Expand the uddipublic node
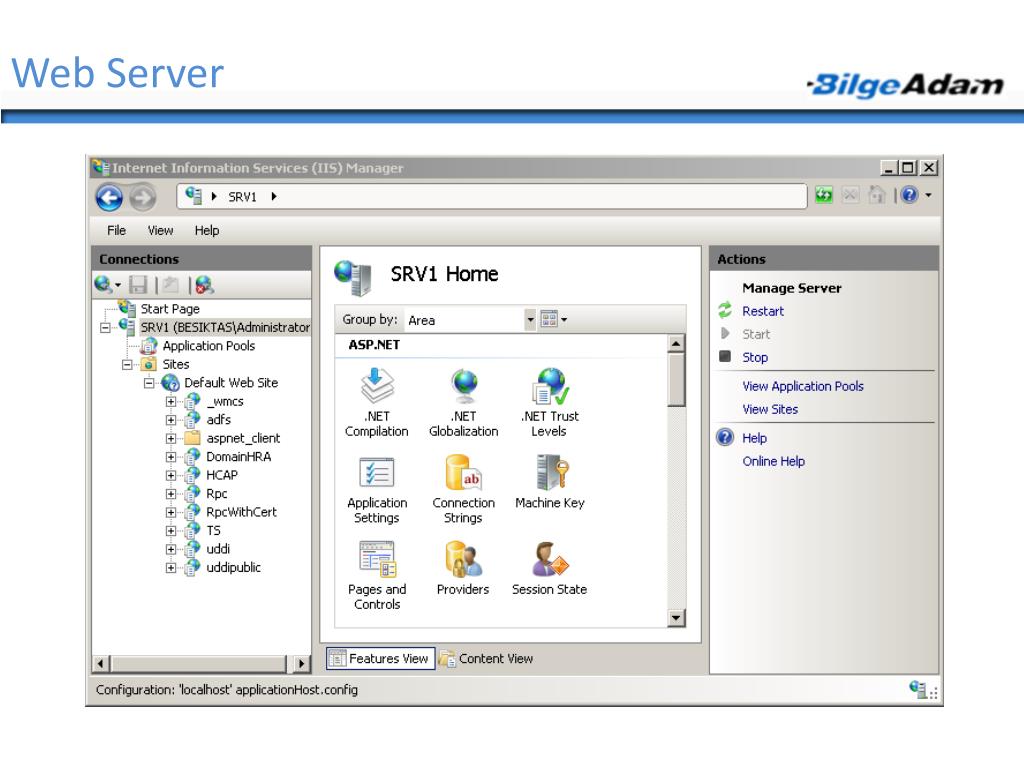1024x768 pixels. pos(171,568)
